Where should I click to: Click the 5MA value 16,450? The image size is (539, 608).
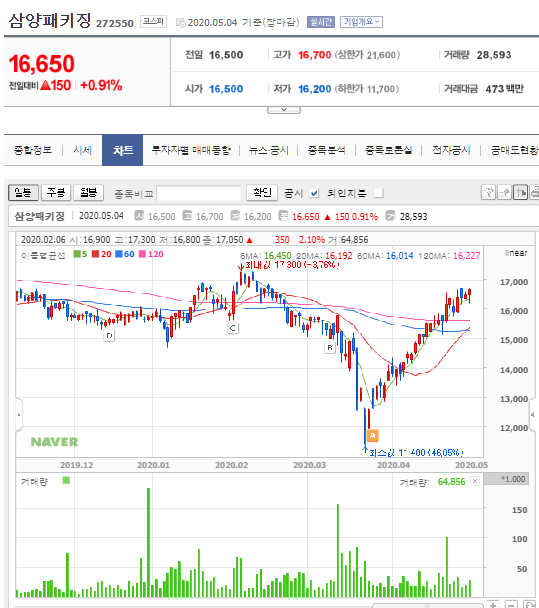tap(278, 256)
